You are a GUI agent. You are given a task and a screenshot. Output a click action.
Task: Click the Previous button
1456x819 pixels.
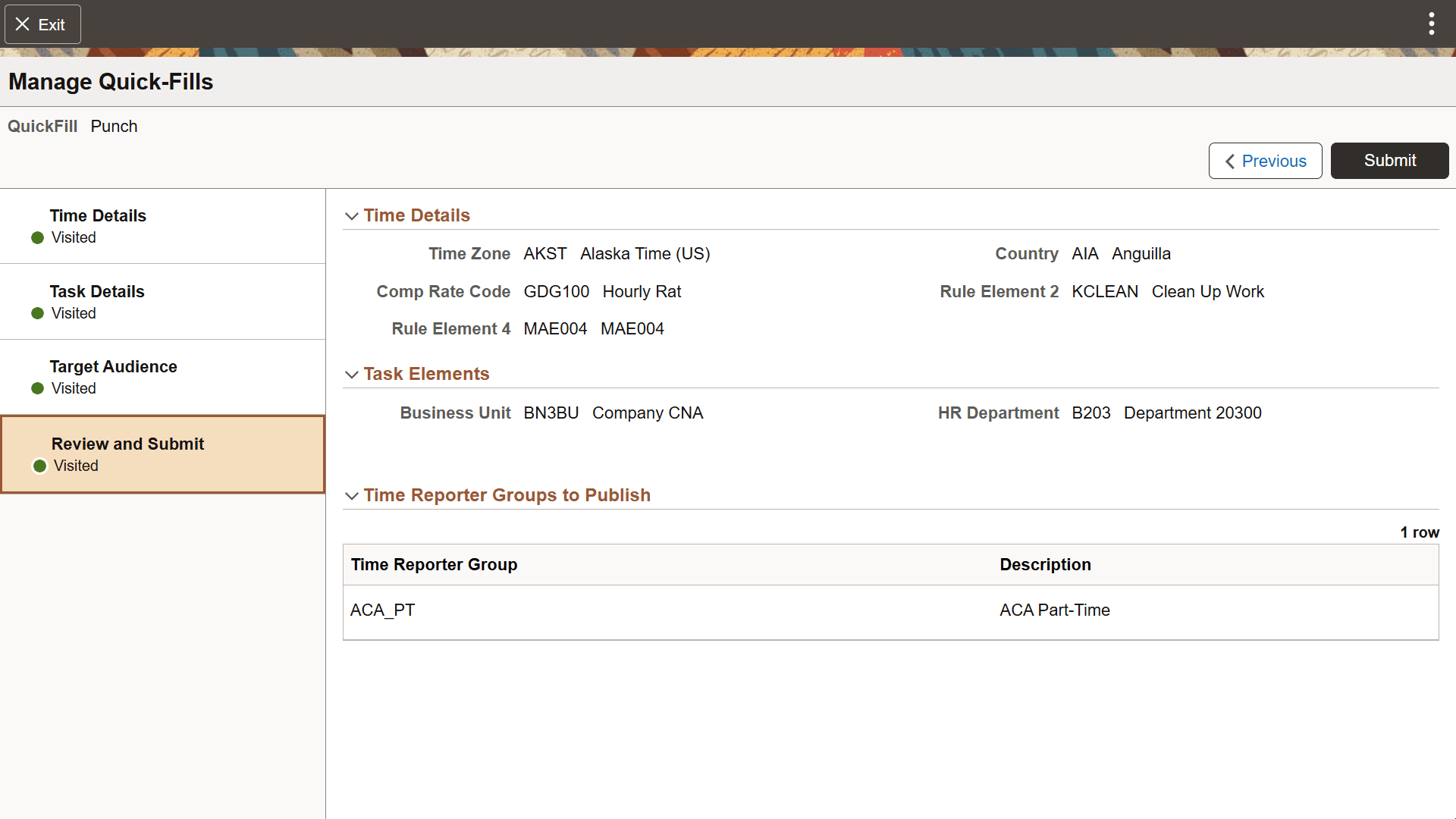tap(1265, 161)
